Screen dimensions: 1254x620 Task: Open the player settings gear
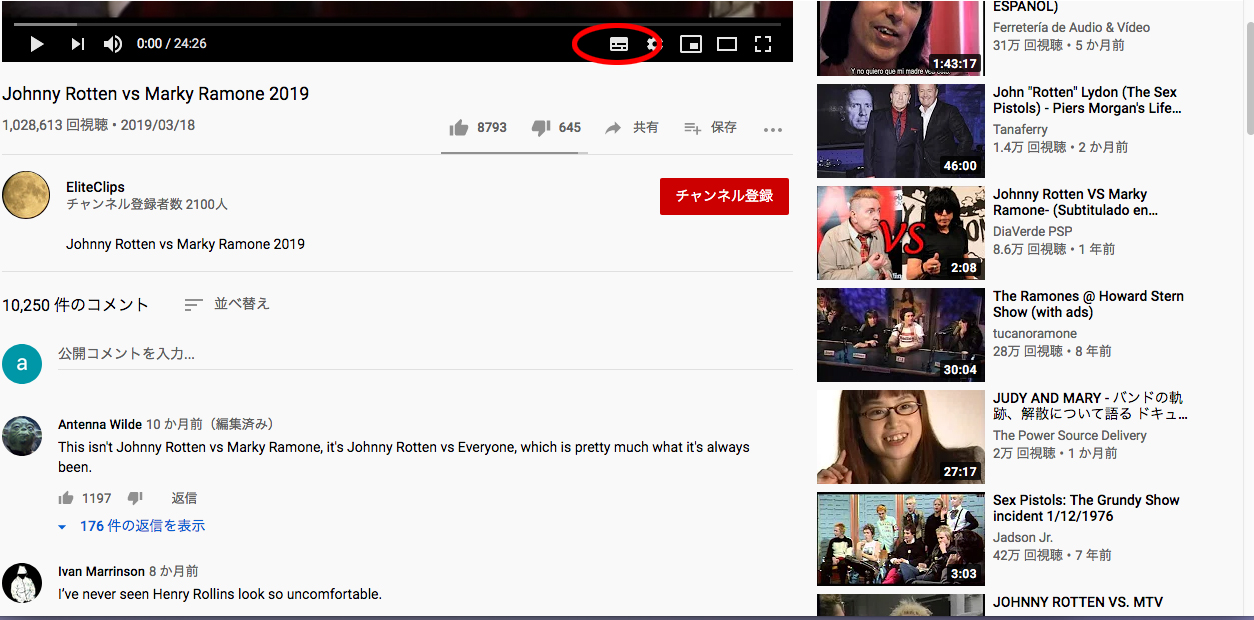point(652,44)
